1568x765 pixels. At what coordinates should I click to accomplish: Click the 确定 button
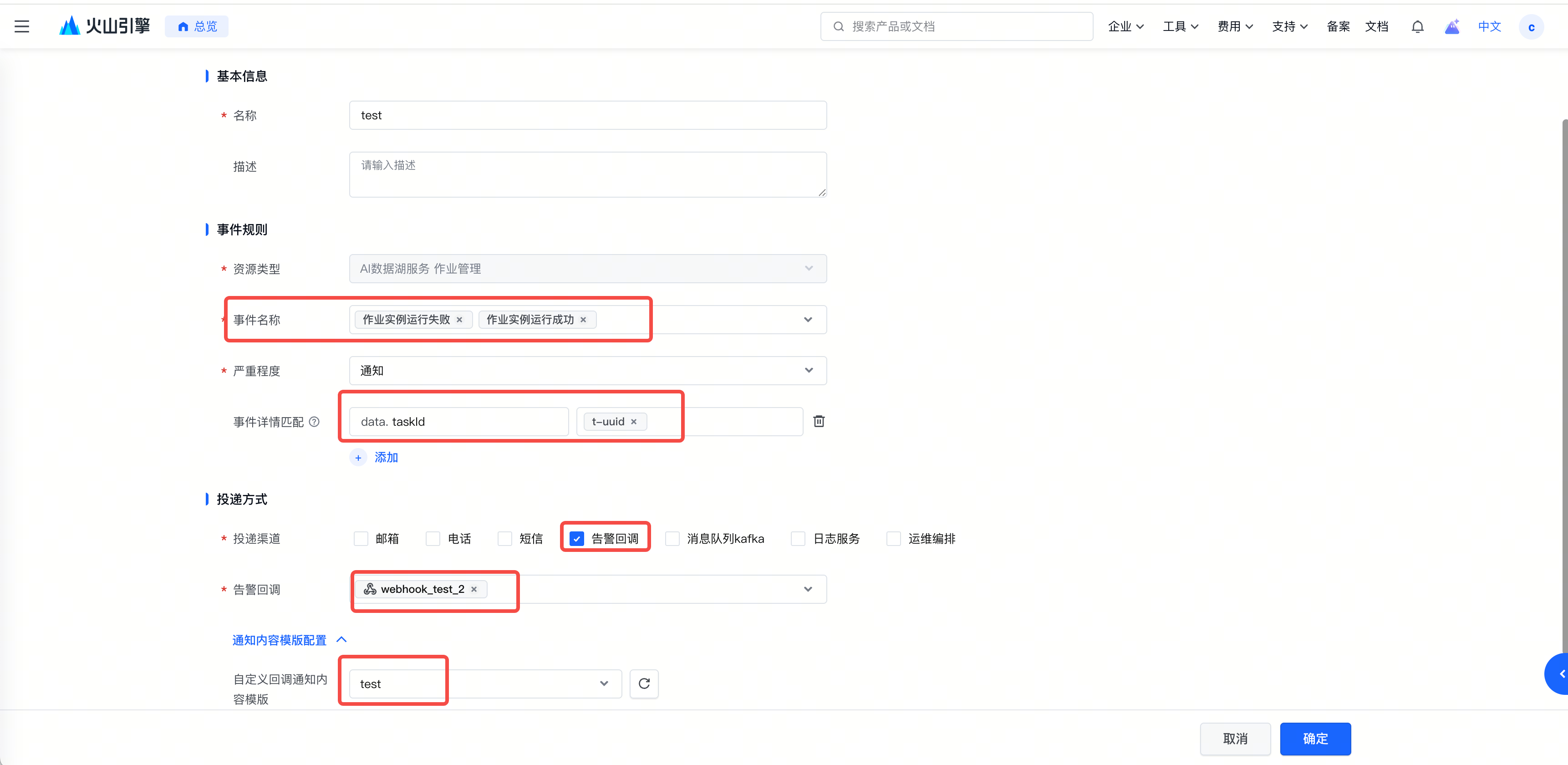click(x=1315, y=738)
